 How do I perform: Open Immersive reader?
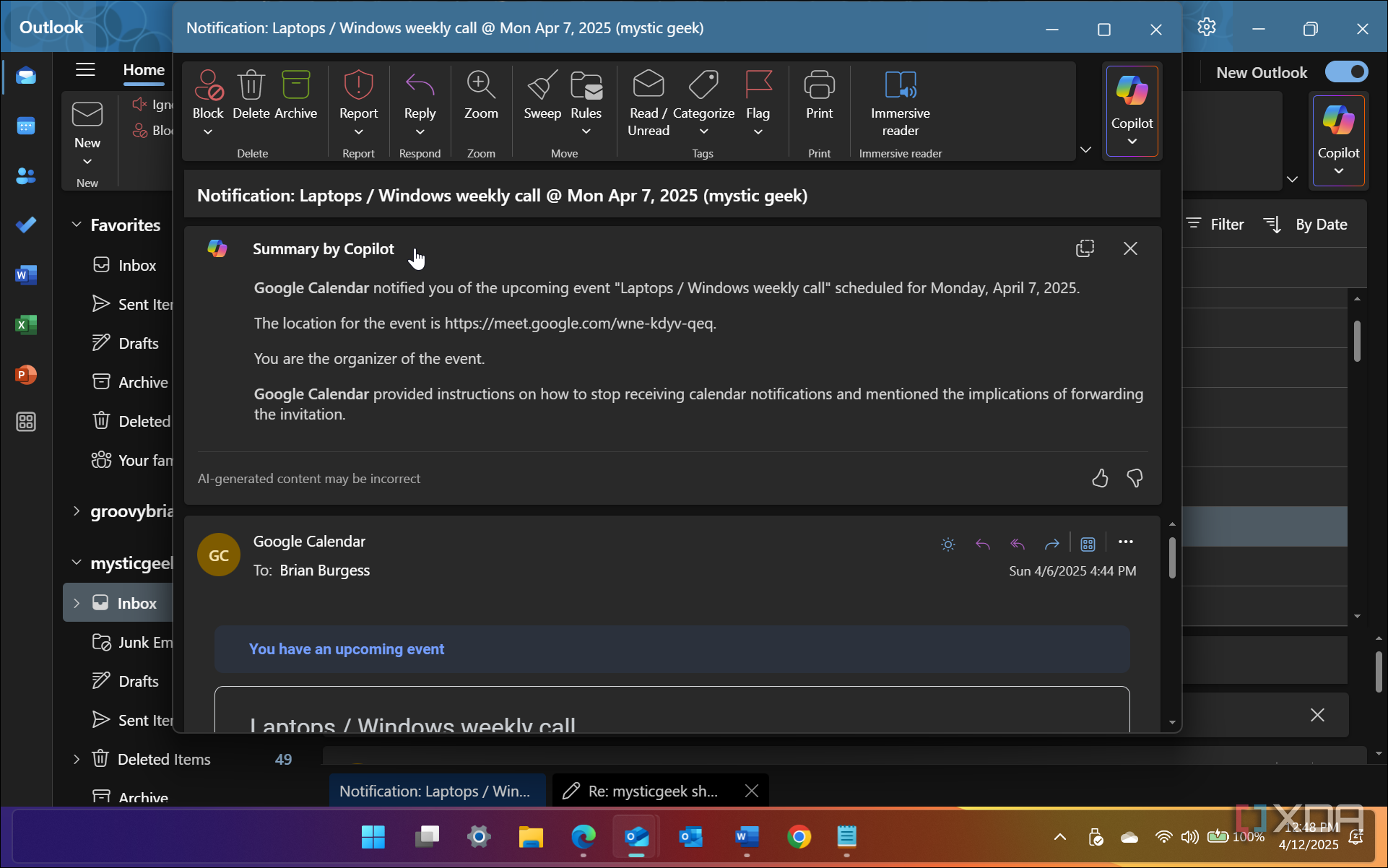pos(900,87)
